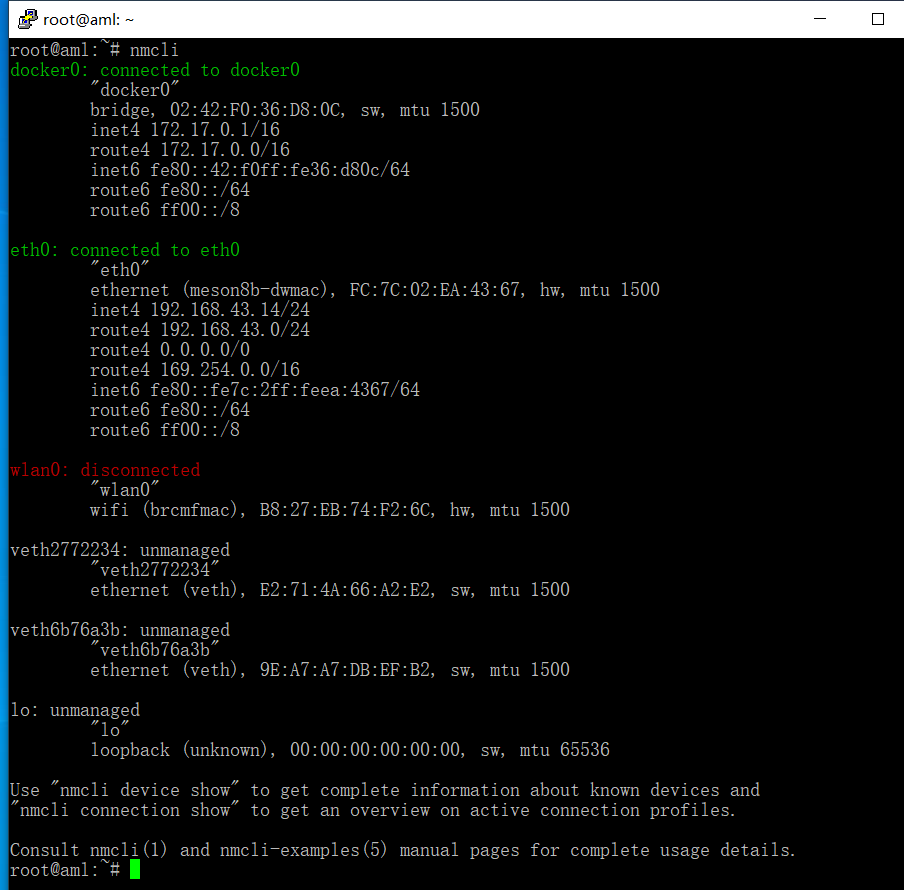904x890 pixels.
Task: Select the wlan0 disconnected status text
Action: click(105, 470)
